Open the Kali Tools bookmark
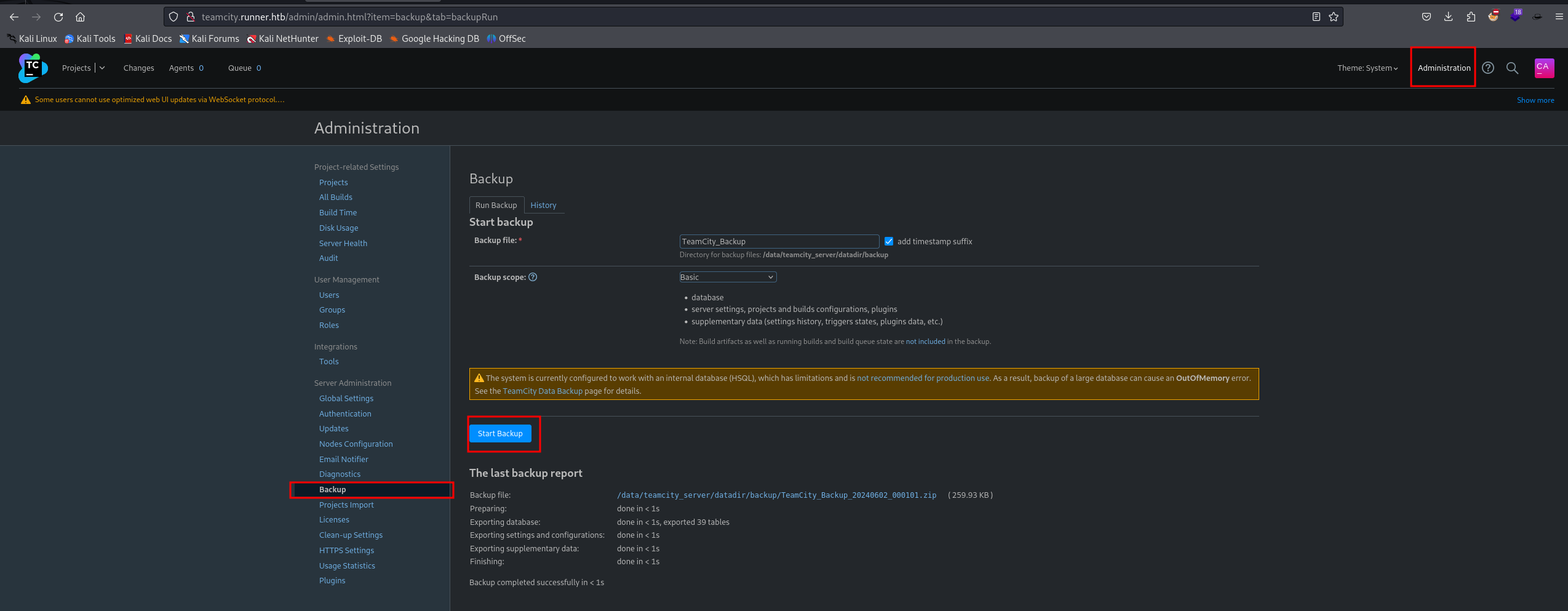This screenshot has height=611, width=1568. click(x=90, y=39)
